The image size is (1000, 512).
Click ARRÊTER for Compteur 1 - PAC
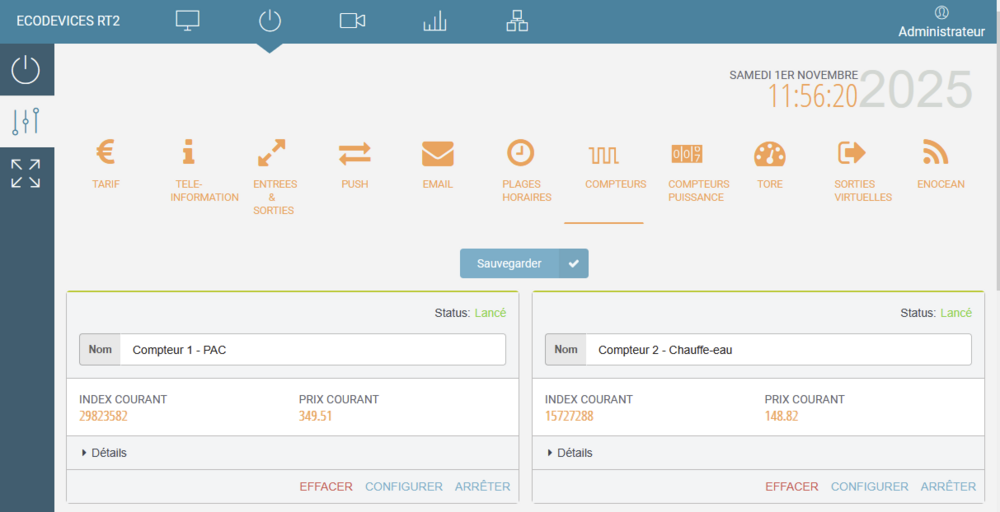tap(482, 487)
